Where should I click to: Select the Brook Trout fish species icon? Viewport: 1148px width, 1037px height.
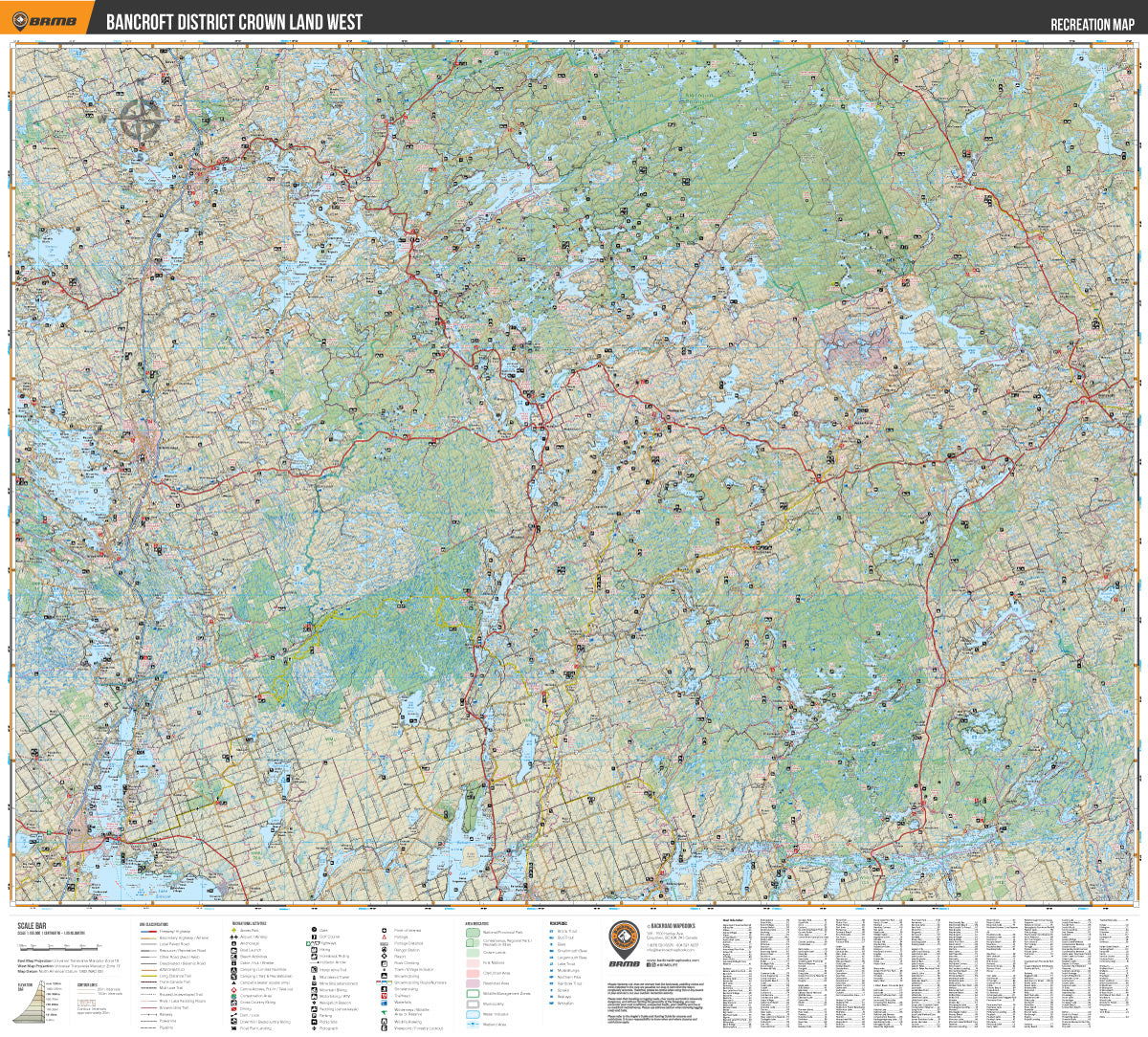[551, 931]
